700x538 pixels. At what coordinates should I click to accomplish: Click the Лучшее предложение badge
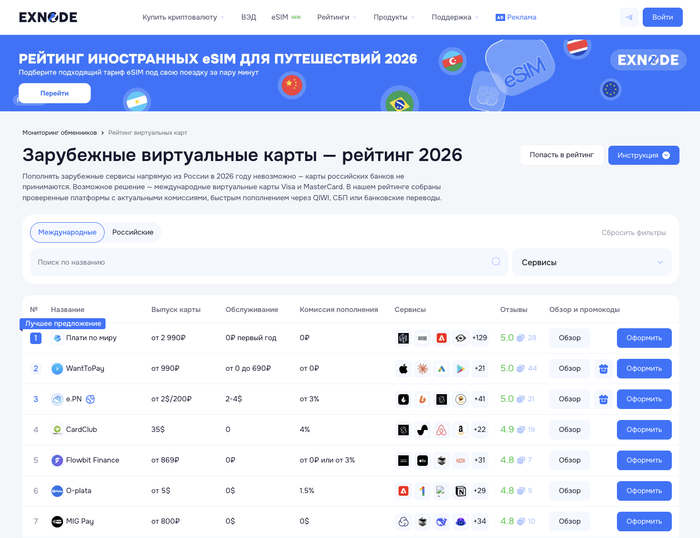(63, 323)
